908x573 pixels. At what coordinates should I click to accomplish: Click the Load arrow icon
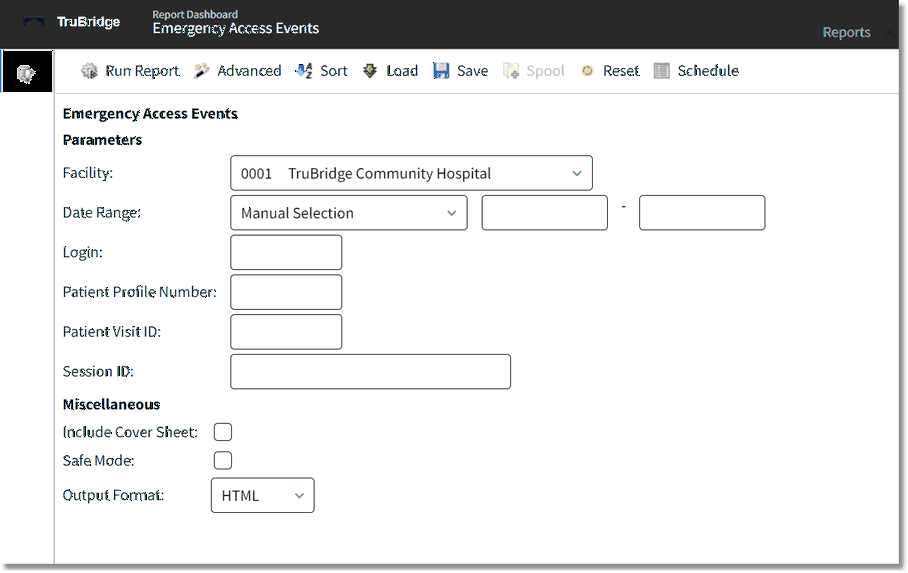[369, 71]
